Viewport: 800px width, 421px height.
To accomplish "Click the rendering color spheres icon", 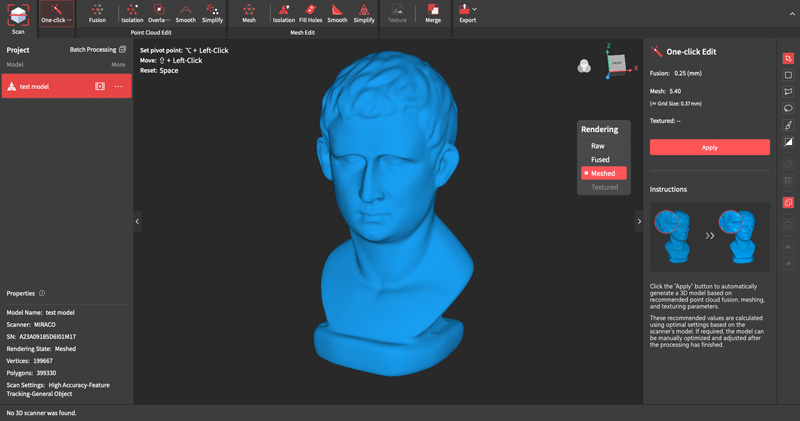I will (x=584, y=66).
